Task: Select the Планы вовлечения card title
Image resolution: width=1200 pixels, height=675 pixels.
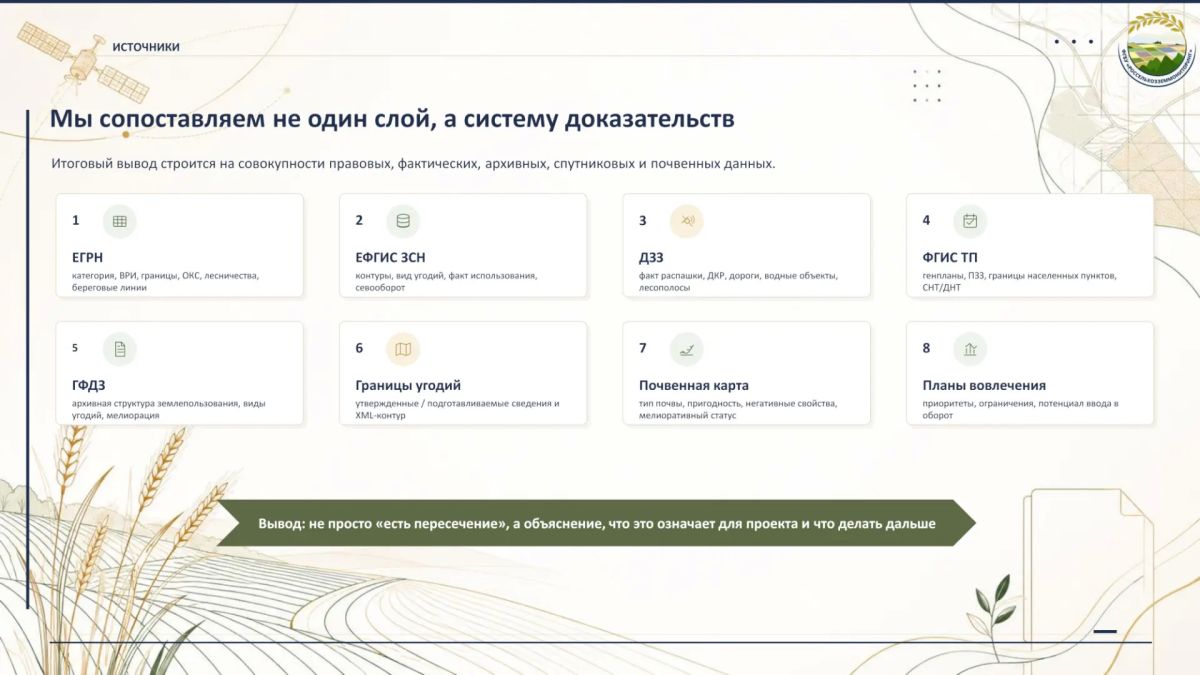Action: [x=984, y=386]
